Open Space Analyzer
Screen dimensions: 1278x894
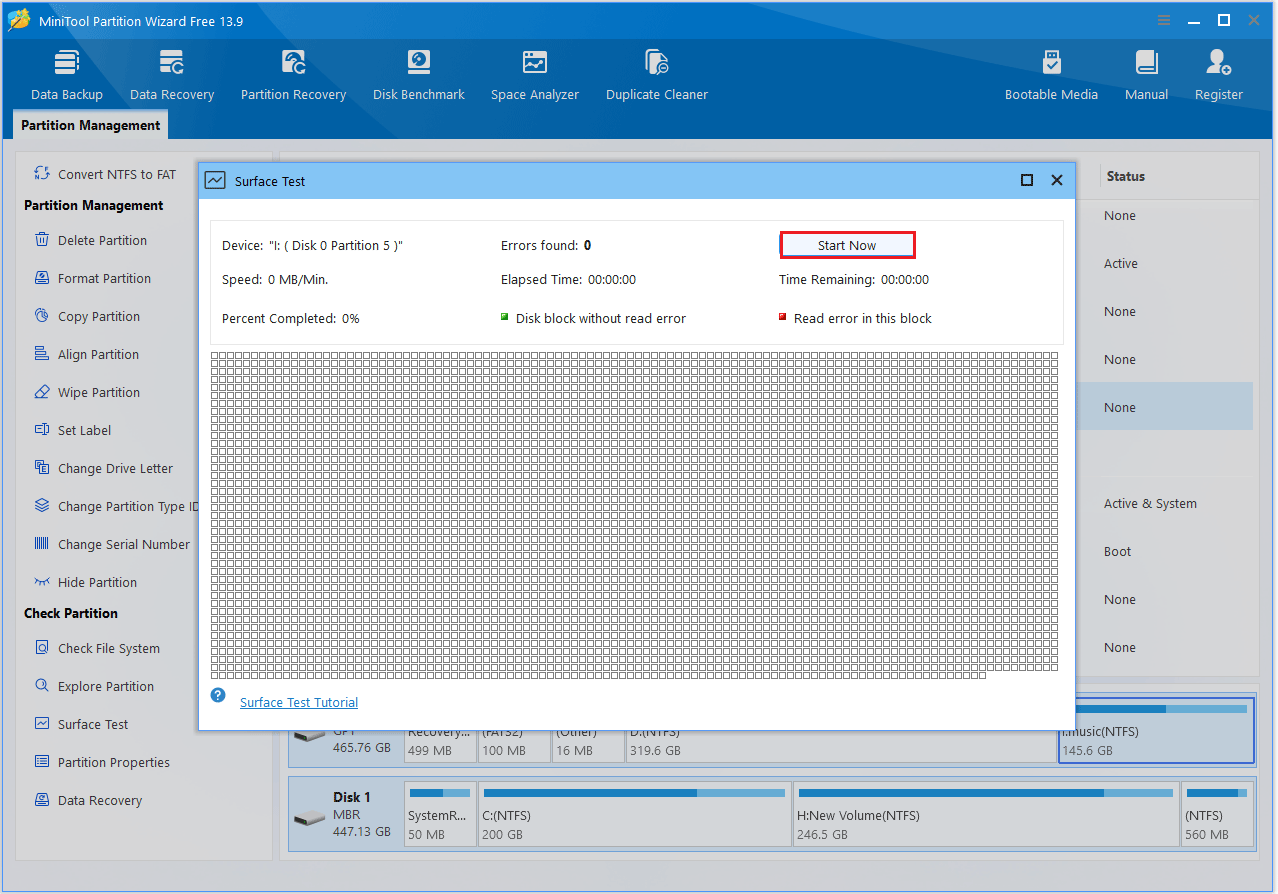tap(535, 75)
